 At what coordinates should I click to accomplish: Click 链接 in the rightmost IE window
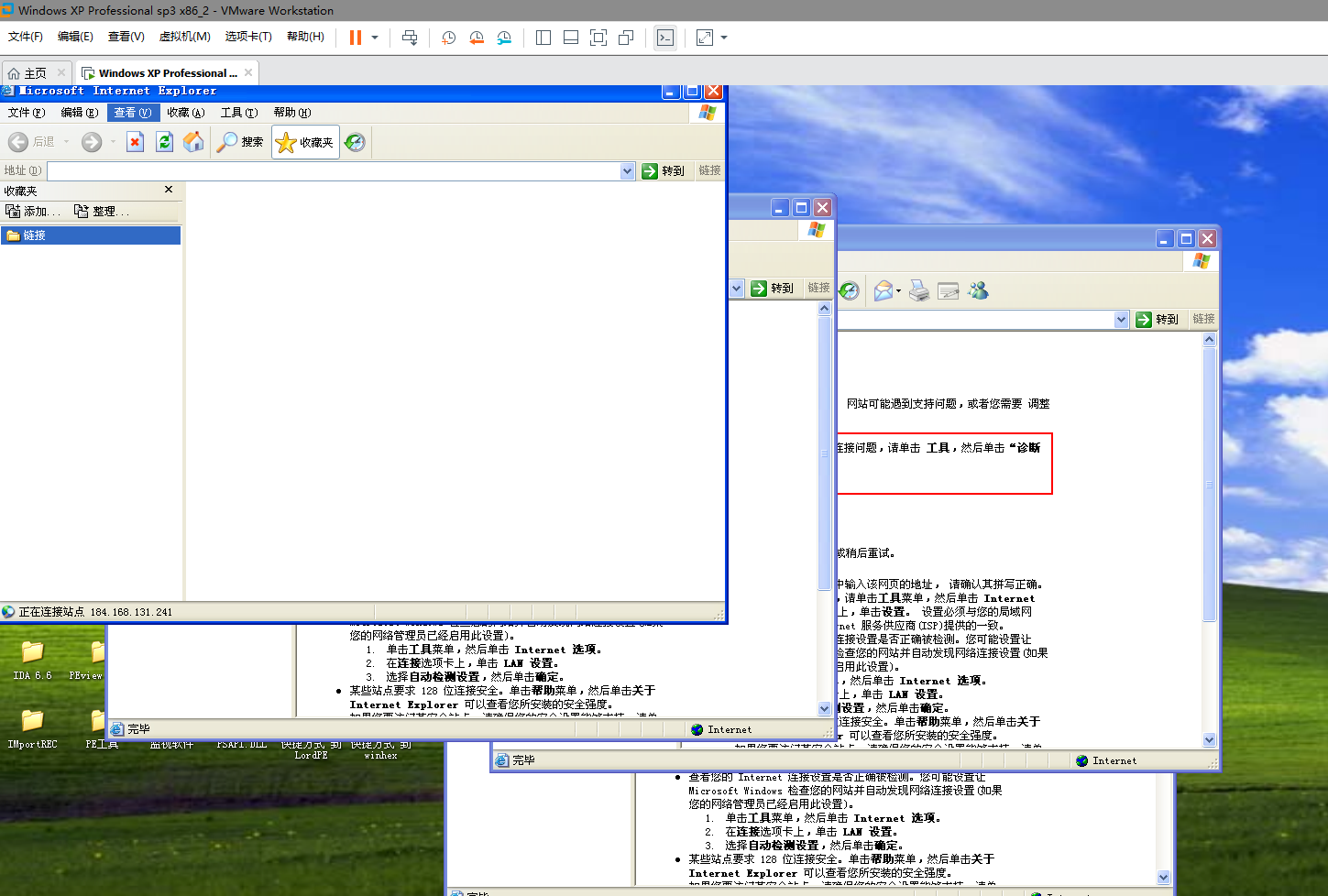pyautogui.click(x=1204, y=319)
